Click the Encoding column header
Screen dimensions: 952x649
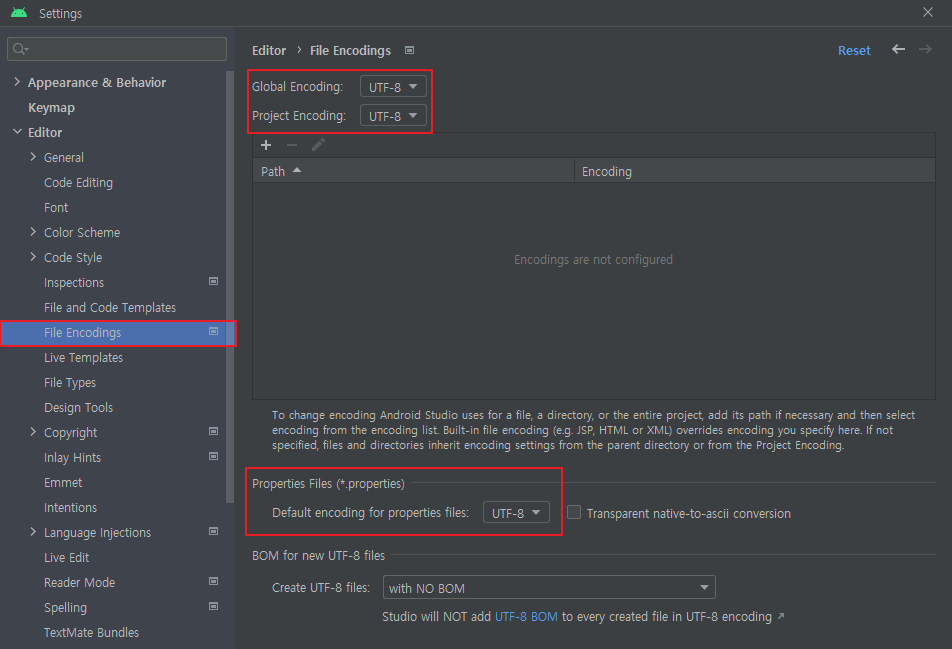(x=754, y=171)
